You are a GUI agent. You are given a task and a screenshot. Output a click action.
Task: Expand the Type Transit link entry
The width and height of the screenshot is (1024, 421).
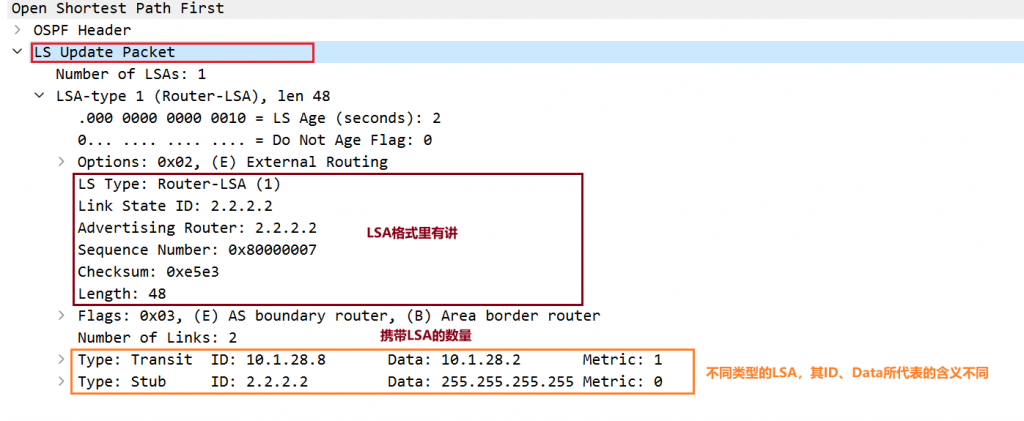coord(62,360)
